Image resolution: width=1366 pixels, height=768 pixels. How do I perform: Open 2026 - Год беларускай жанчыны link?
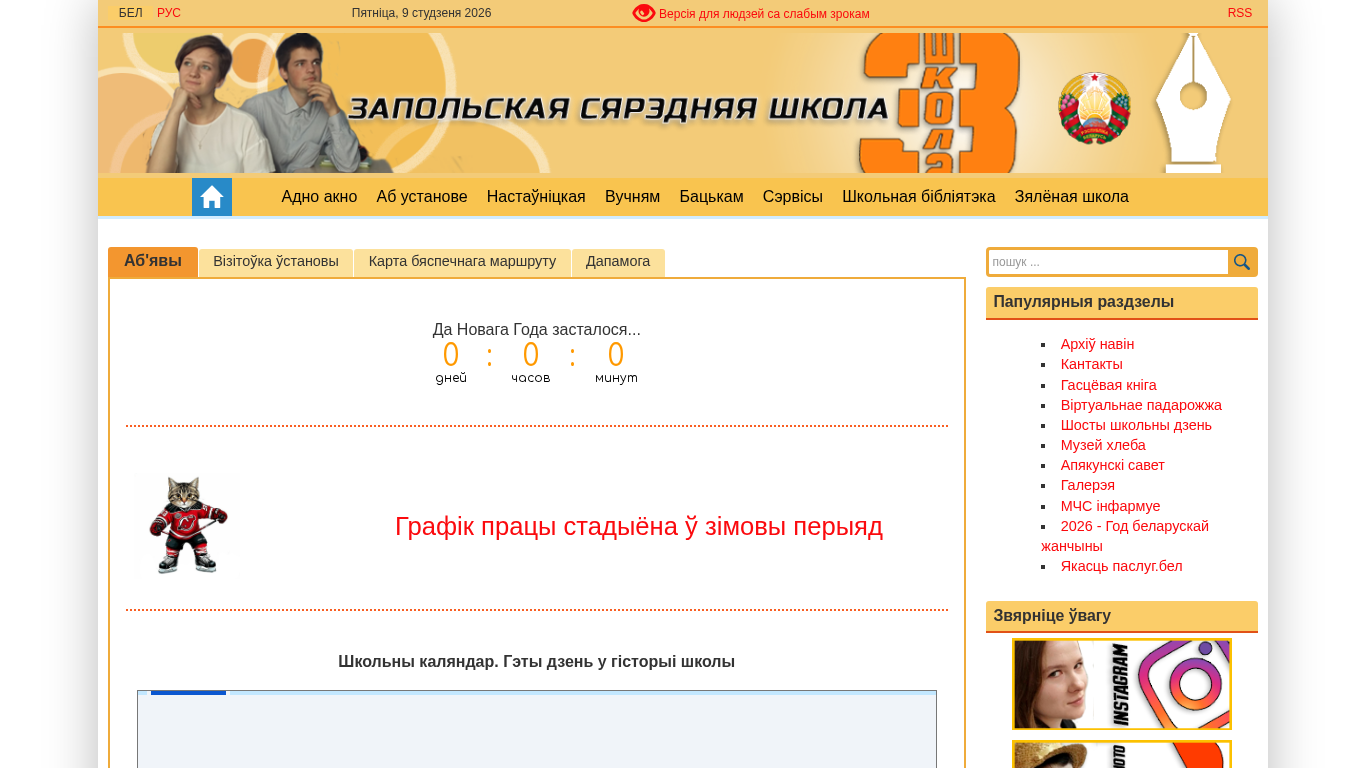click(1125, 536)
